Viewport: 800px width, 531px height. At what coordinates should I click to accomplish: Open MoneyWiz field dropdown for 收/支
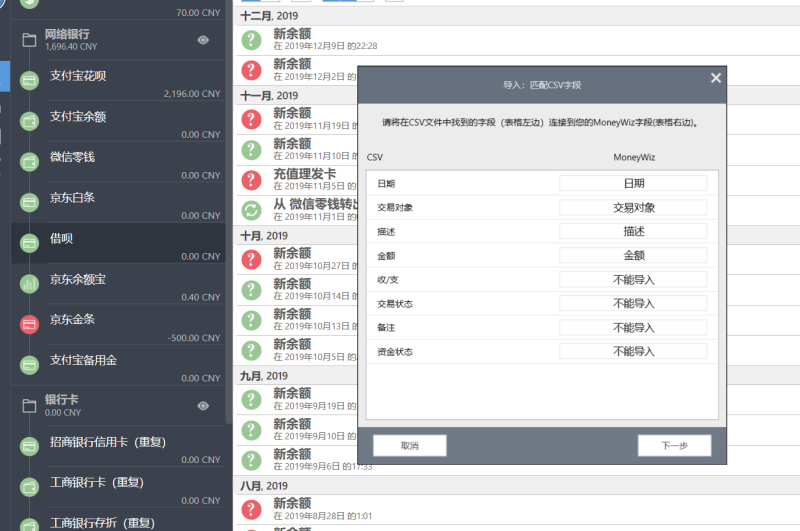tap(633, 279)
